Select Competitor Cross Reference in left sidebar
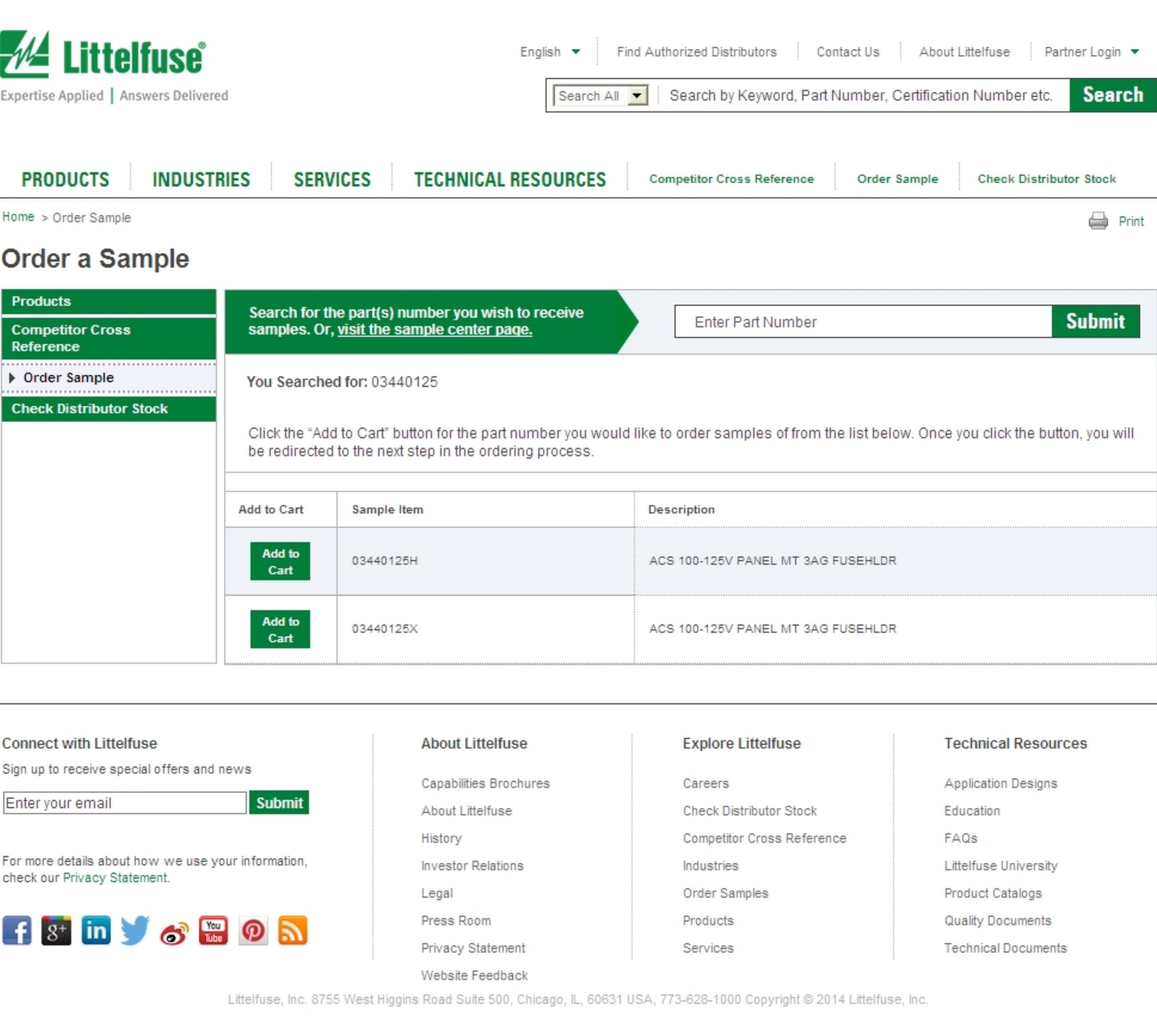 [x=109, y=338]
